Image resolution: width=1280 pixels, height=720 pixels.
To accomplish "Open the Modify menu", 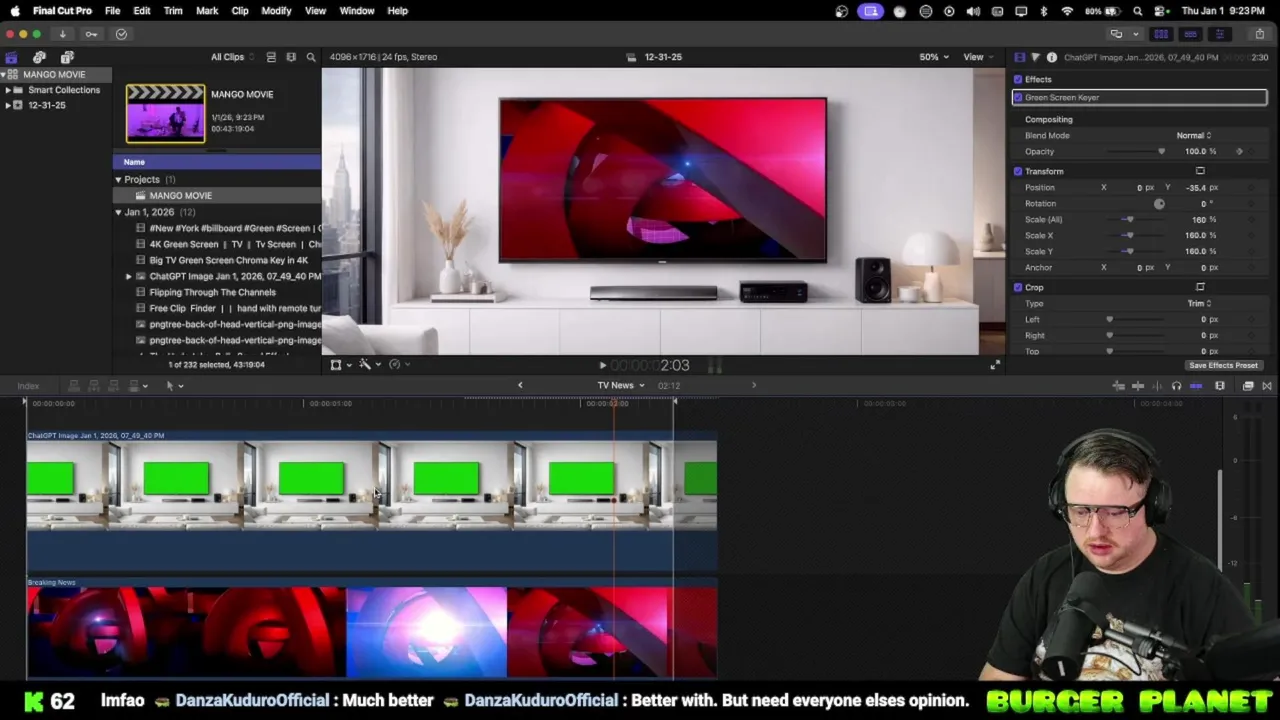I will click(x=276, y=11).
